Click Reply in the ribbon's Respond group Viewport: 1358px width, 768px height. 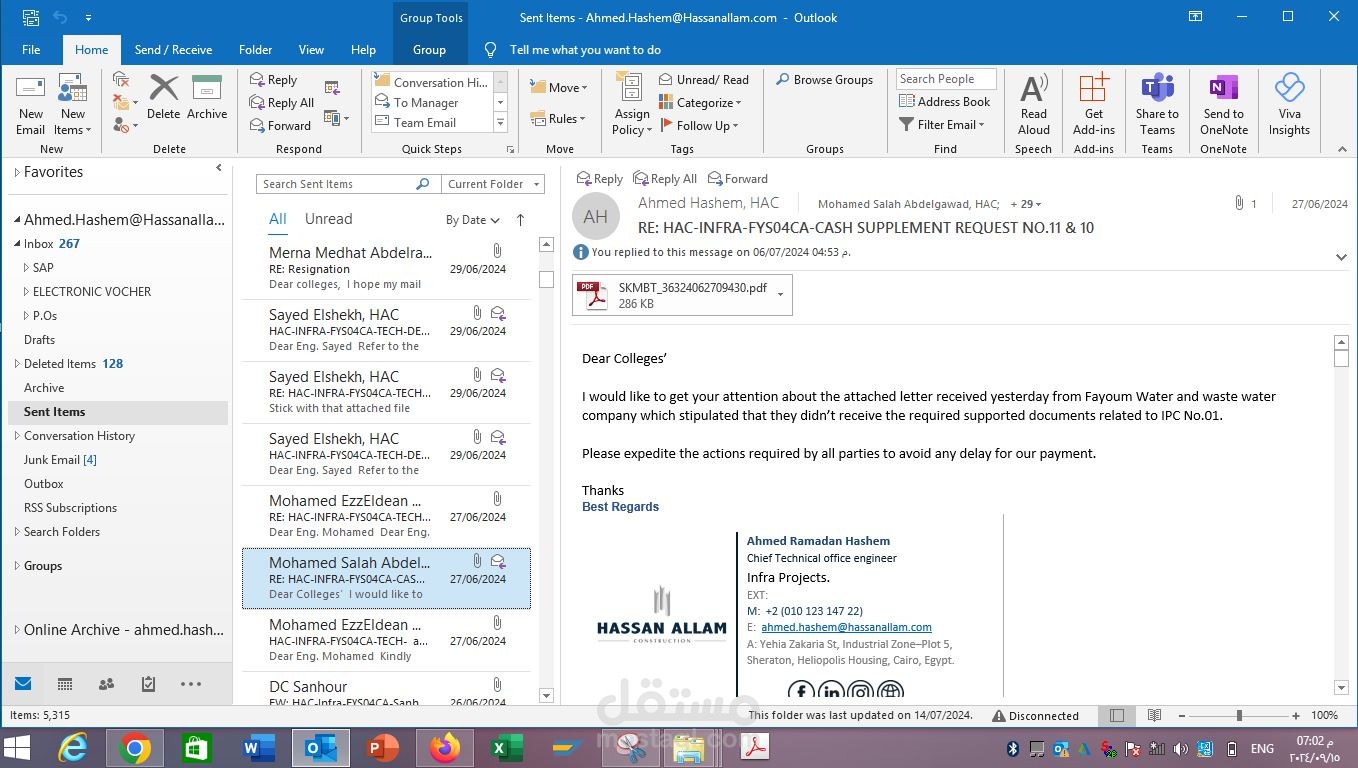click(x=273, y=80)
